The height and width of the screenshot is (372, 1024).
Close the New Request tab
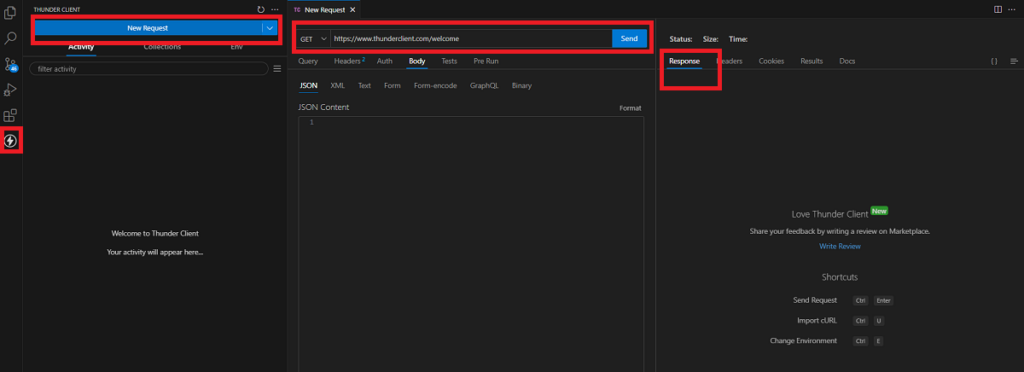(x=353, y=10)
